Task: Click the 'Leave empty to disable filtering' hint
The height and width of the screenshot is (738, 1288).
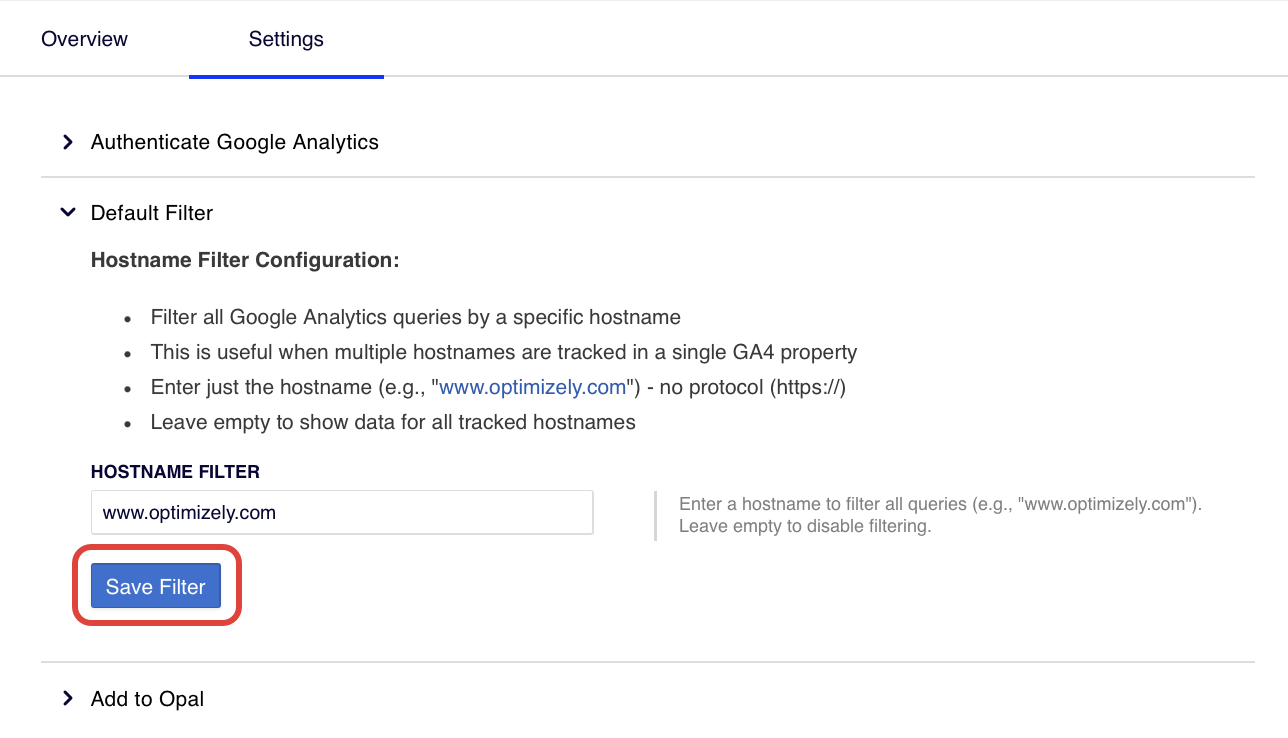Action: [x=804, y=526]
